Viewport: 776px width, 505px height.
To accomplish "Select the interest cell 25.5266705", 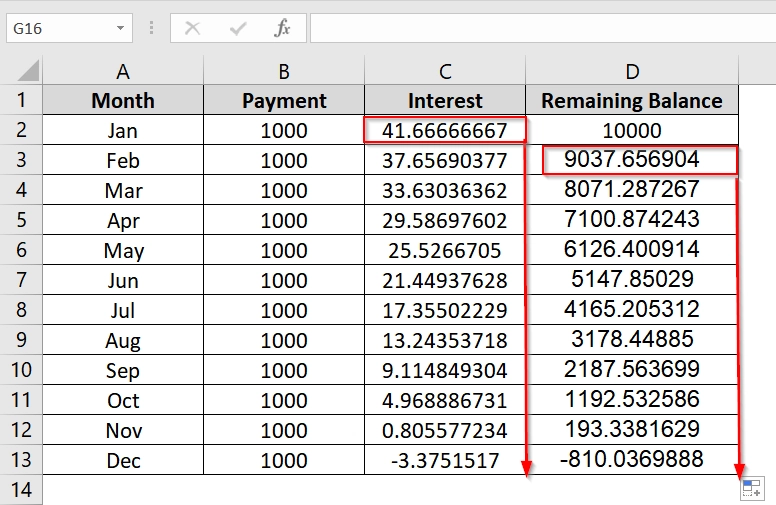I will [445, 250].
